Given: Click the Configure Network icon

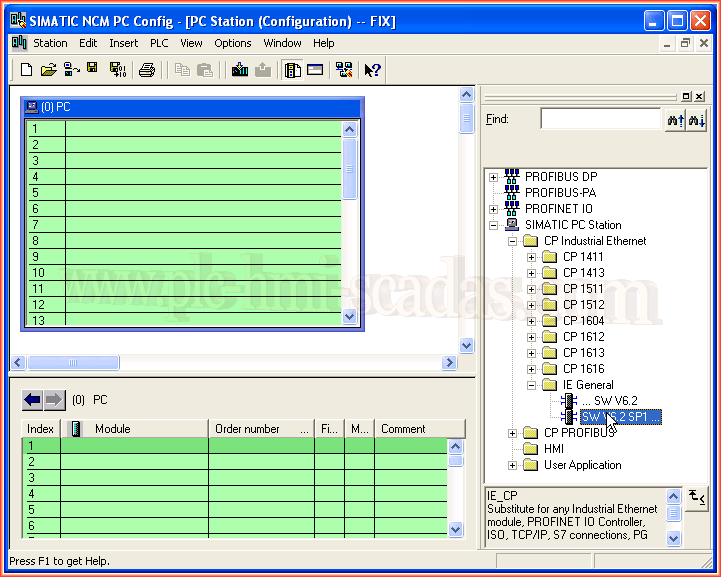Looking at the screenshot, I should coord(344,70).
